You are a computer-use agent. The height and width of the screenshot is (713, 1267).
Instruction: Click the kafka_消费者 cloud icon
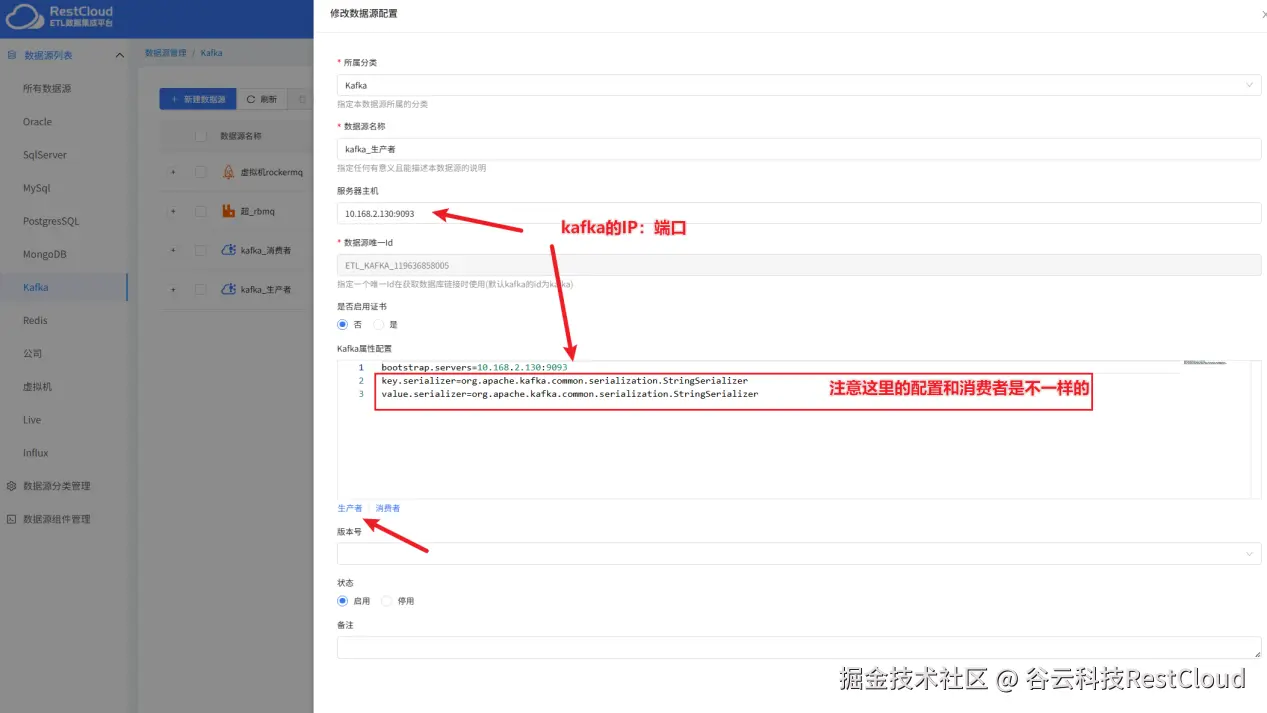click(x=228, y=250)
